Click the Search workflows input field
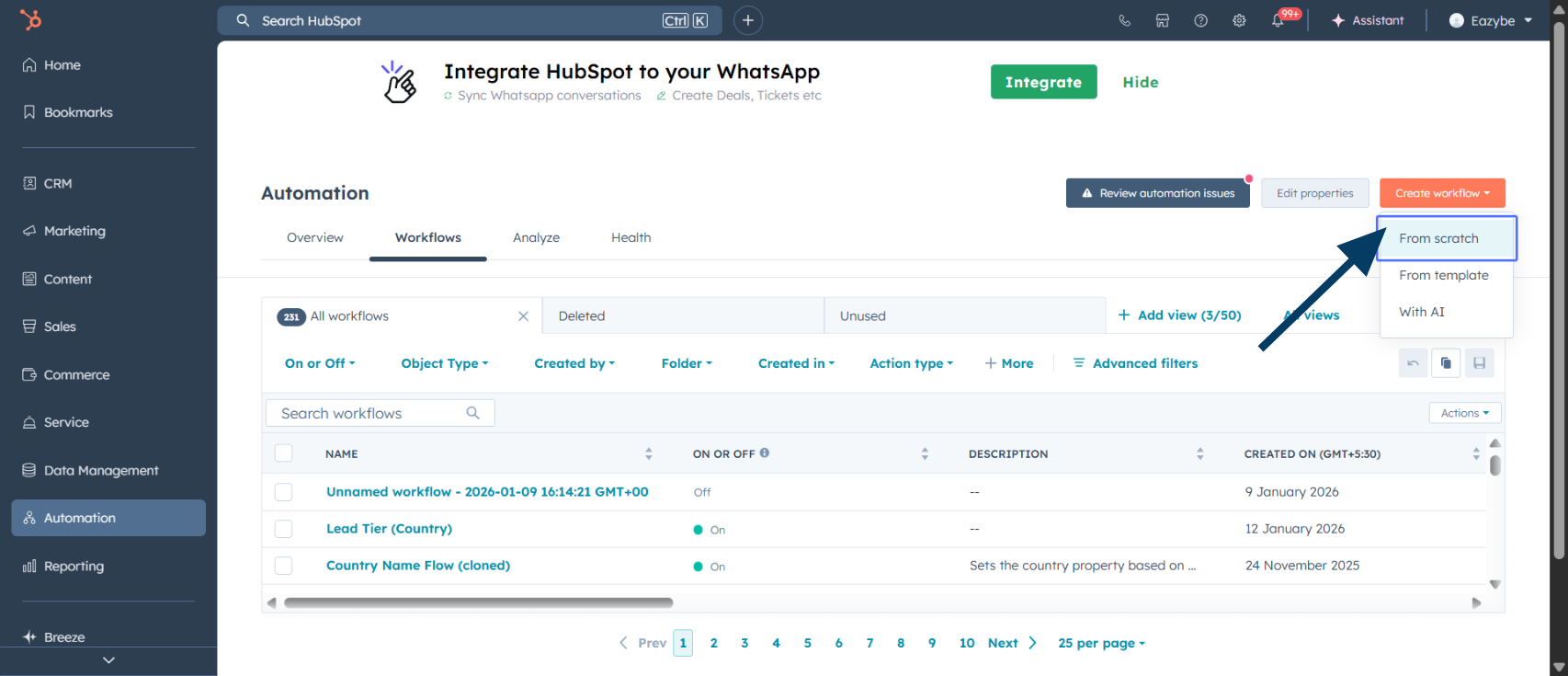The image size is (1568, 676). (x=380, y=413)
